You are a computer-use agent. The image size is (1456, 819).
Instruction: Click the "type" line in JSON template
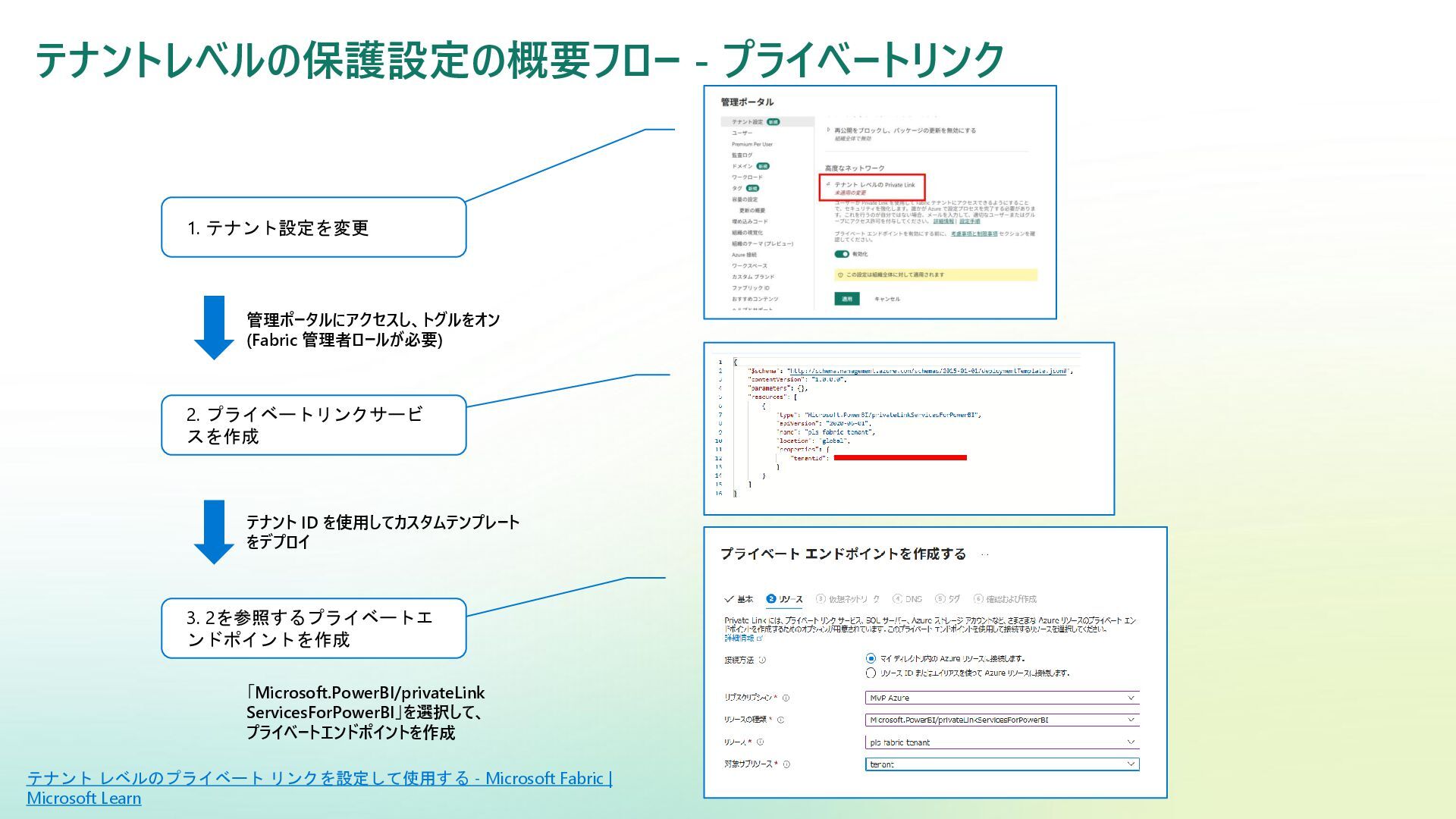pyautogui.click(x=879, y=415)
